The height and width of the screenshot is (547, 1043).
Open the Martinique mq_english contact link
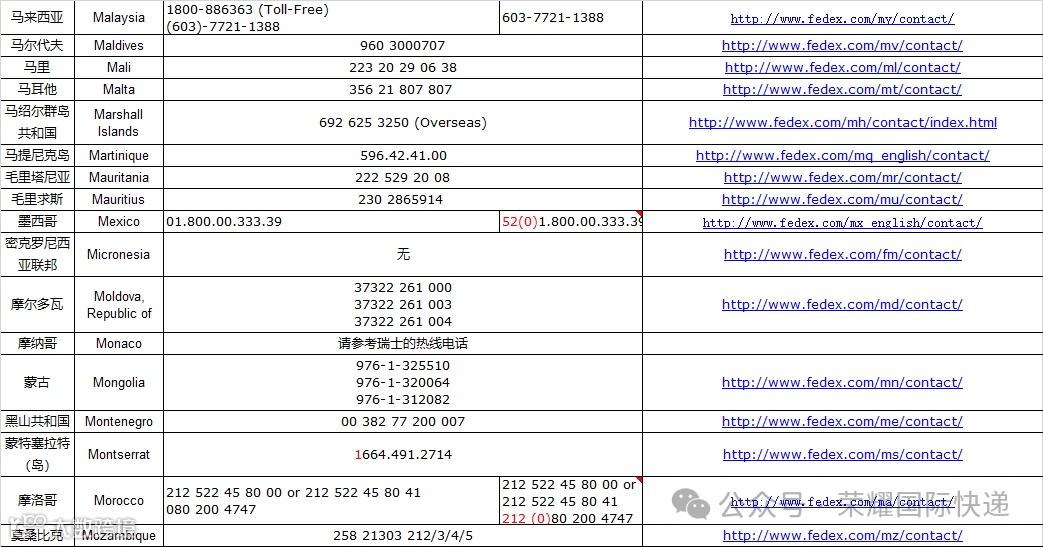pos(842,155)
